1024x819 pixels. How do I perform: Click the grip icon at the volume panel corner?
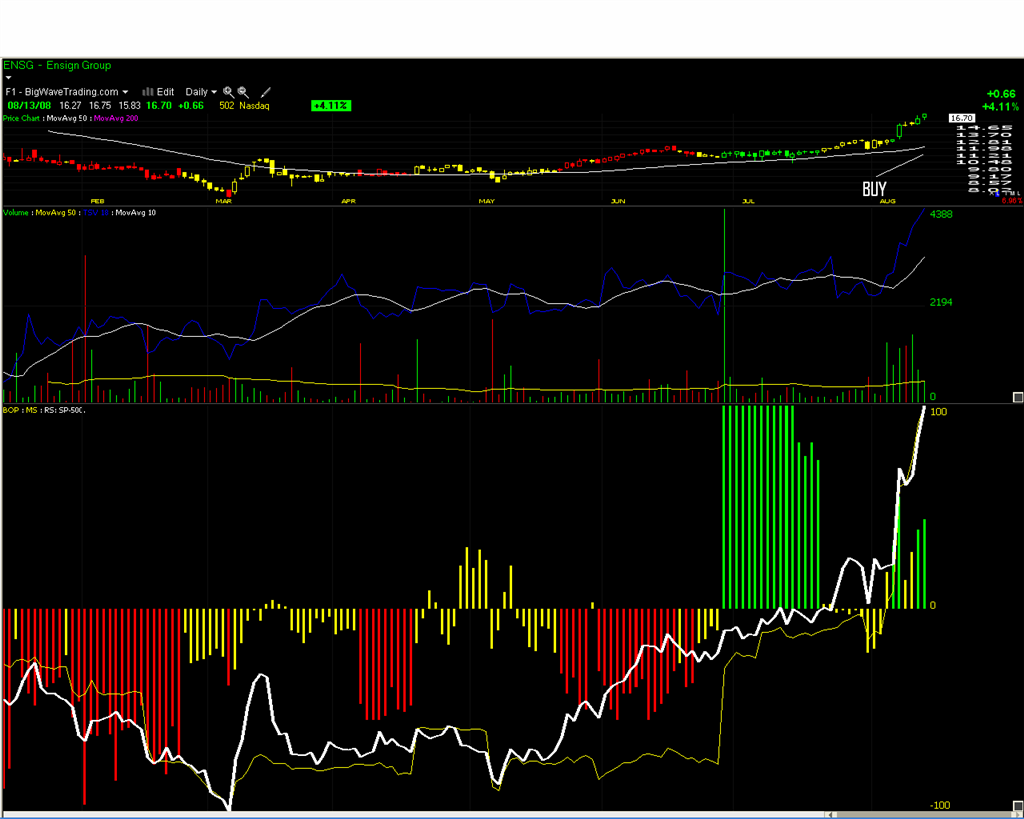click(x=1016, y=398)
